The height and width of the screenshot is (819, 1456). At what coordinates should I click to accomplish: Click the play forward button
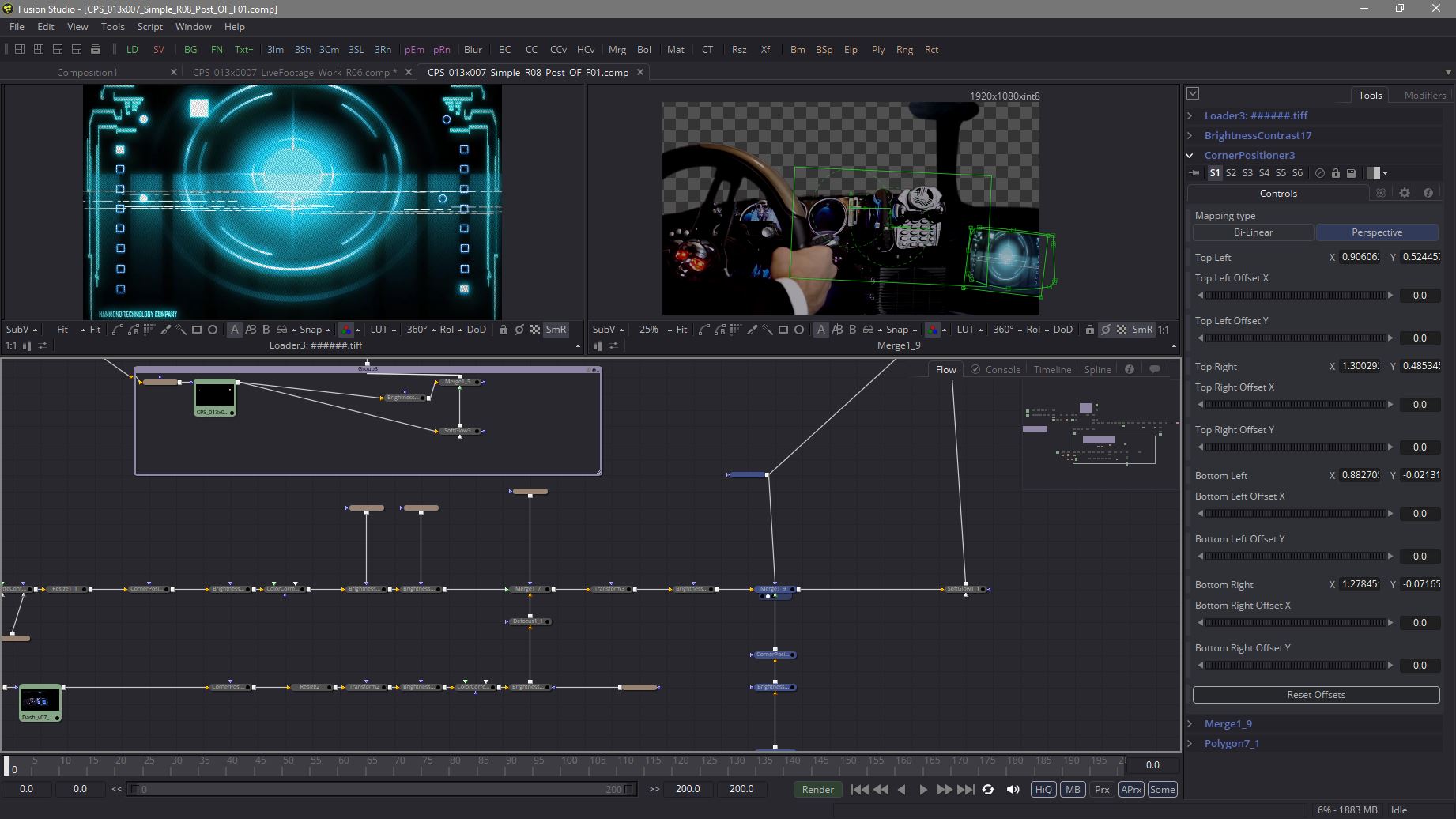[922, 789]
